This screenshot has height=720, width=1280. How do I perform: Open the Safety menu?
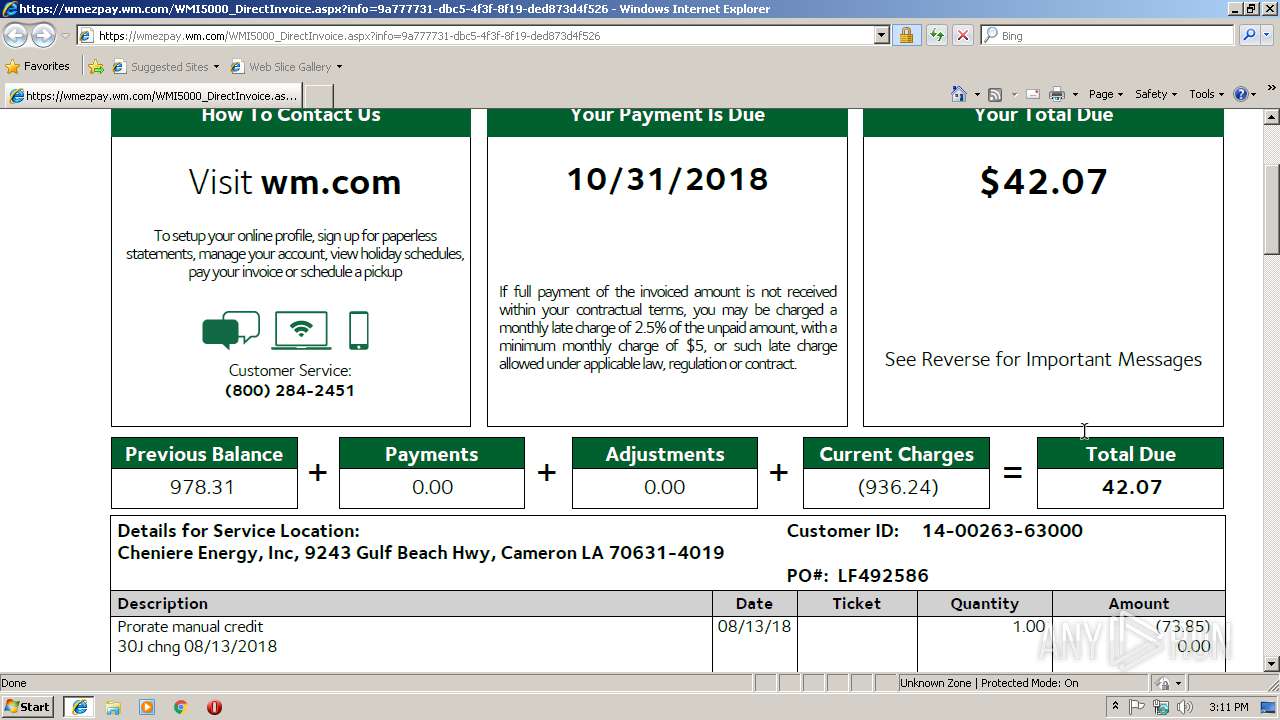click(1156, 94)
